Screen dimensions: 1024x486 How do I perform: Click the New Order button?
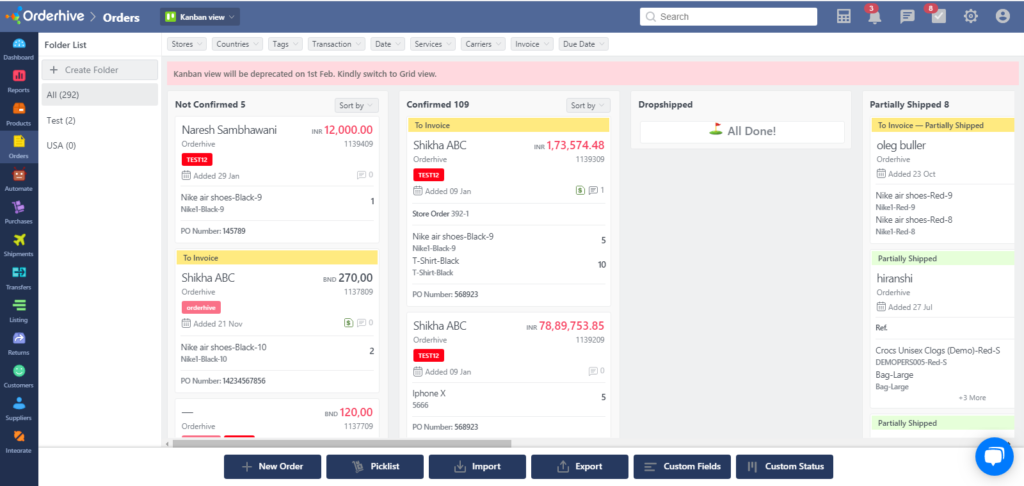(x=272, y=466)
